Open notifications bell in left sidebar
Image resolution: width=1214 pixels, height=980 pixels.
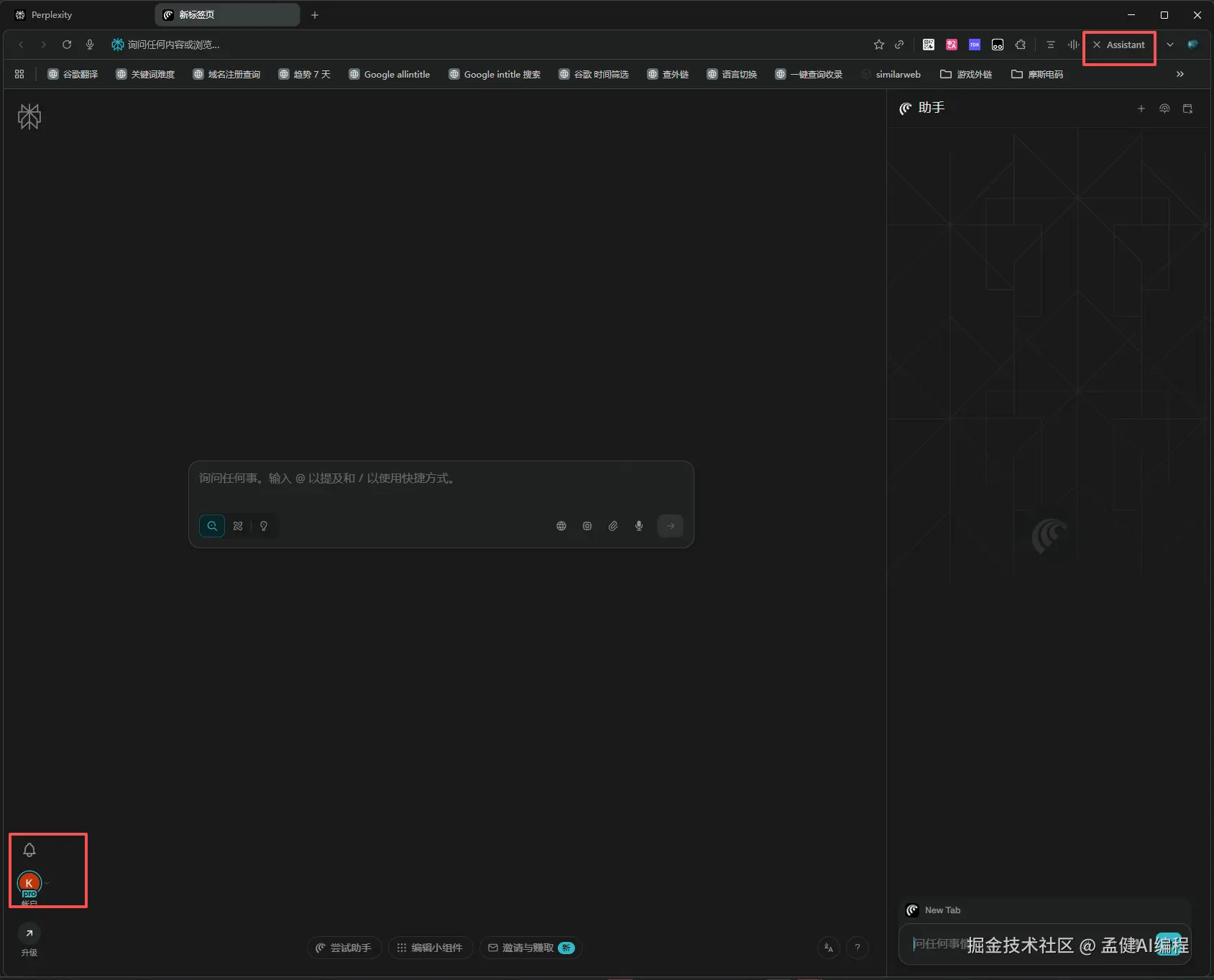[x=29, y=850]
